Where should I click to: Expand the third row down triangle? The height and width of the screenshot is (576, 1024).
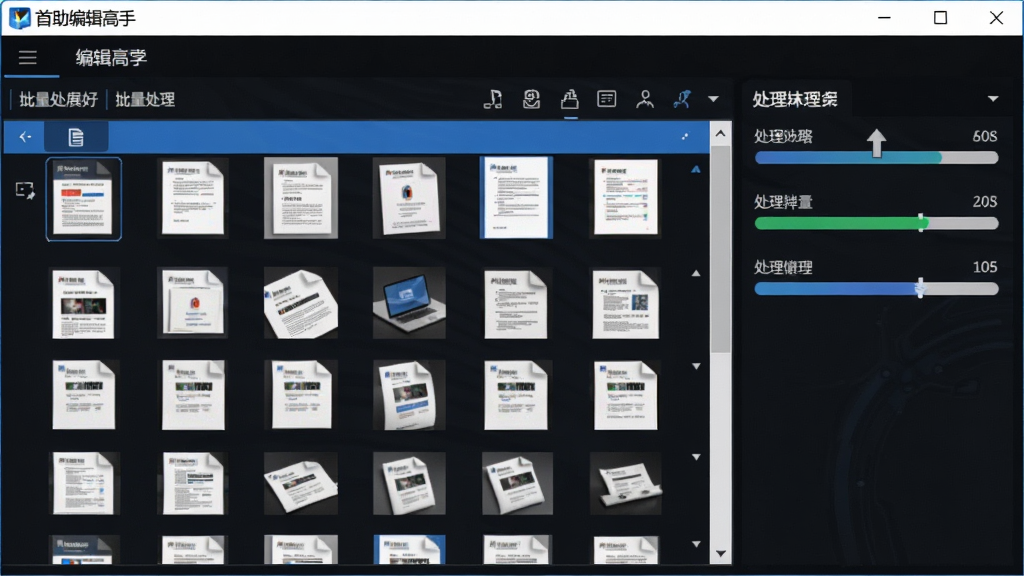[x=696, y=366]
